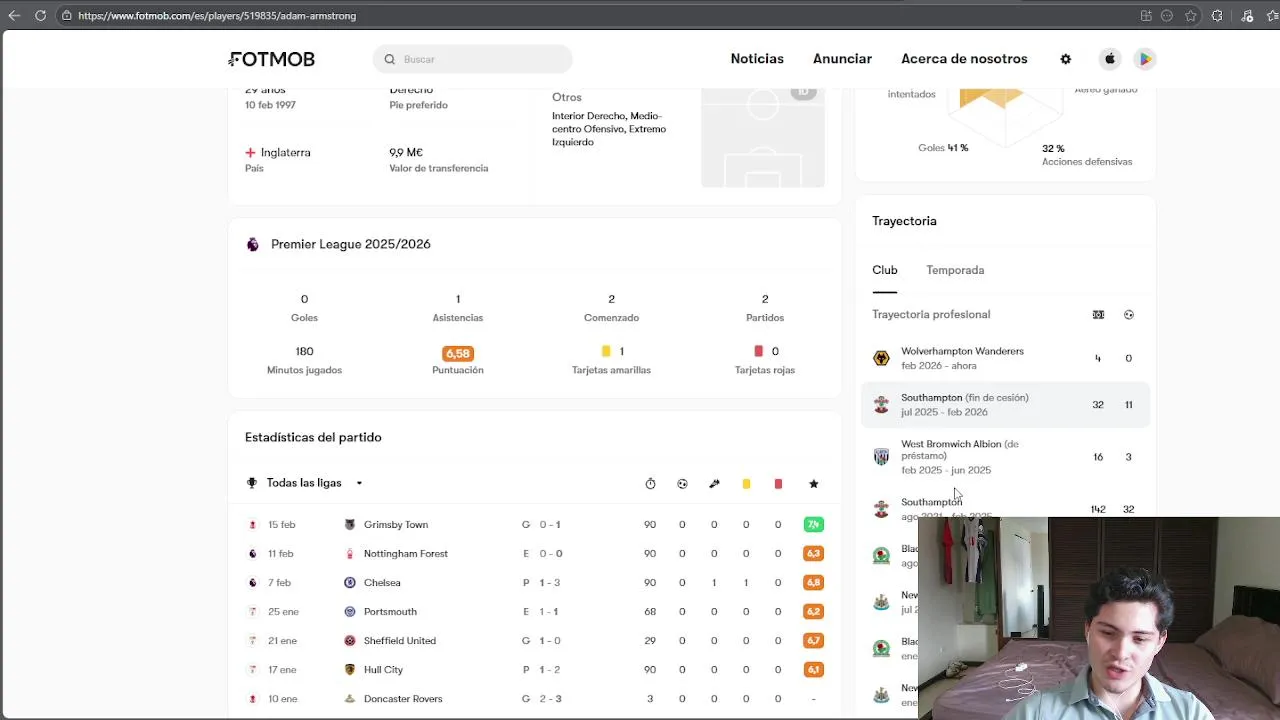Click the Buscar search field
1280x720 pixels.
(x=473, y=59)
